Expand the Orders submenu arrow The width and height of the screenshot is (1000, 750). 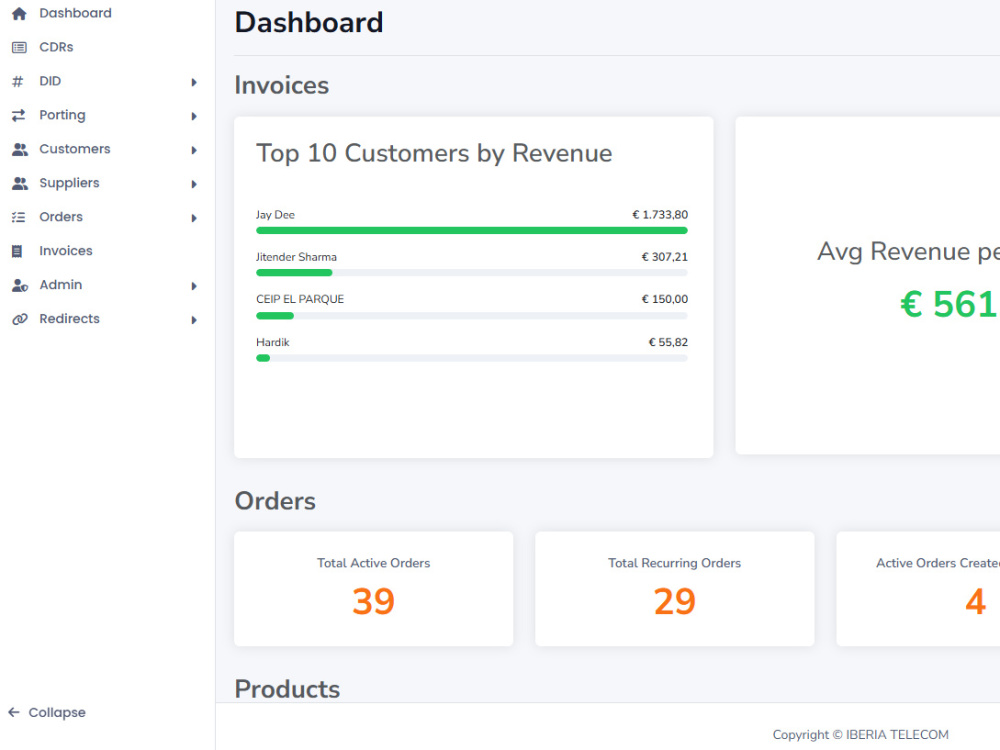click(x=194, y=217)
